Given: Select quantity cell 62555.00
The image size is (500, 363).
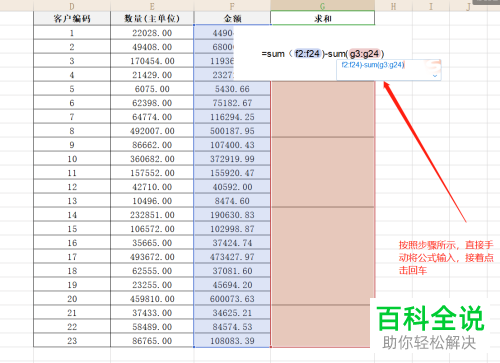Looking at the screenshot, I should click(x=152, y=271).
